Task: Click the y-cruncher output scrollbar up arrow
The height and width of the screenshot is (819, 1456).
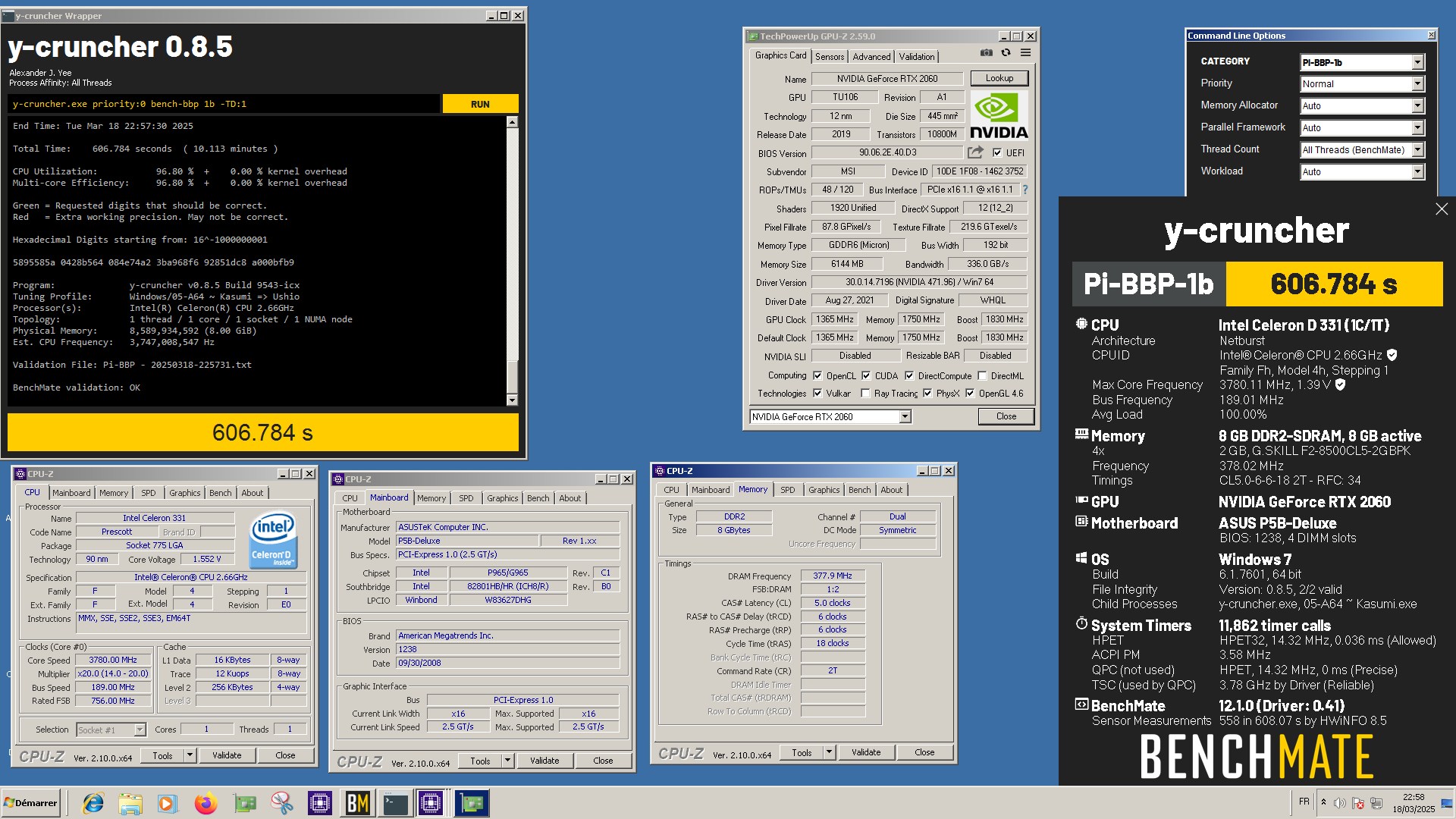Action: coord(512,121)
